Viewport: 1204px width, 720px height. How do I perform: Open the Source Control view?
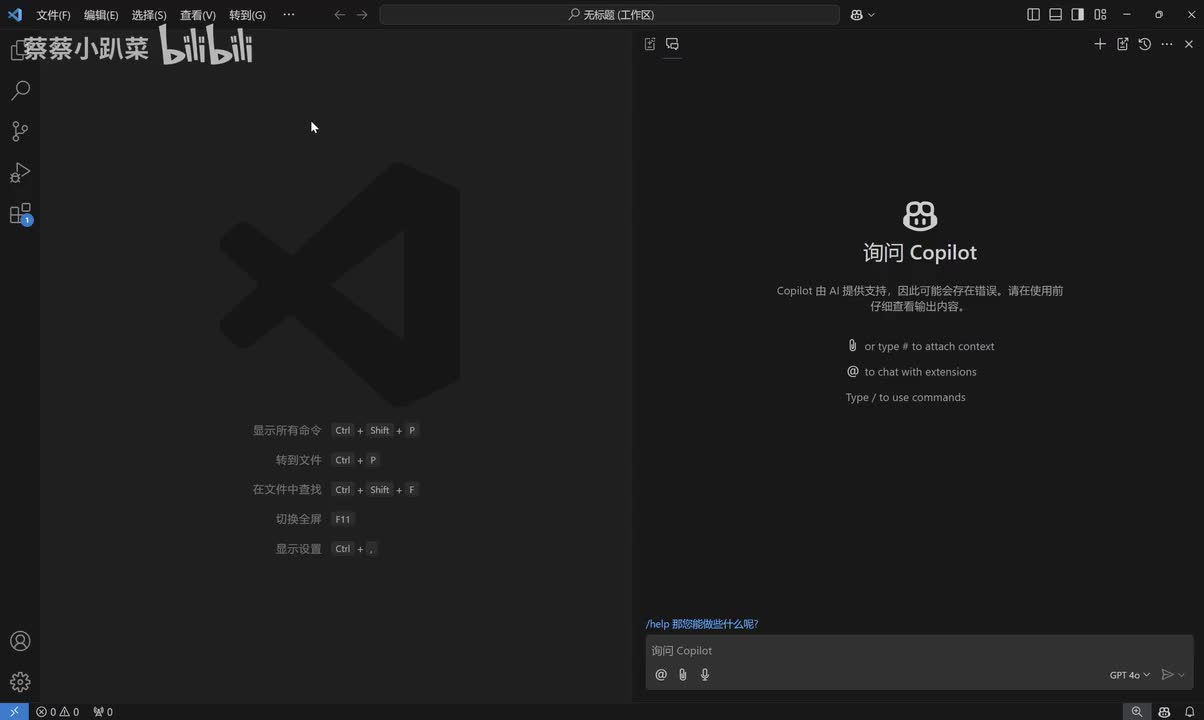[x=20, y=131]
